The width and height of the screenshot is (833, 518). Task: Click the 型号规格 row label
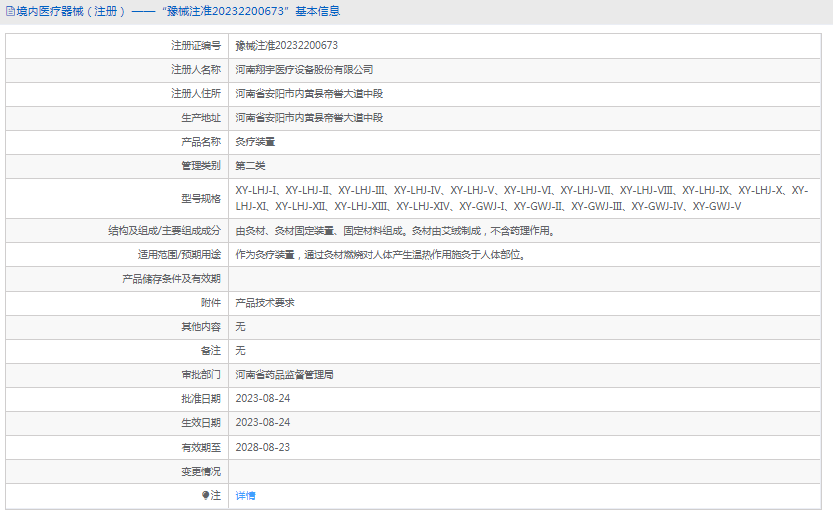click(x=201, y=199)
